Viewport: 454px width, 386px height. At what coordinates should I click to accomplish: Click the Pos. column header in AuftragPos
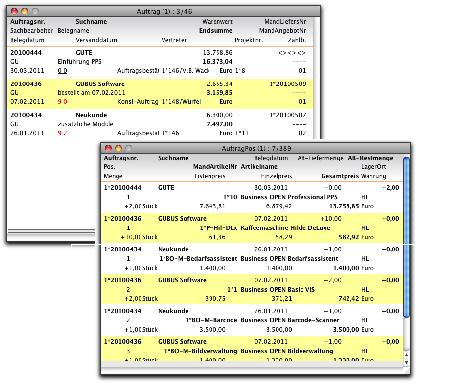[109, 167]
